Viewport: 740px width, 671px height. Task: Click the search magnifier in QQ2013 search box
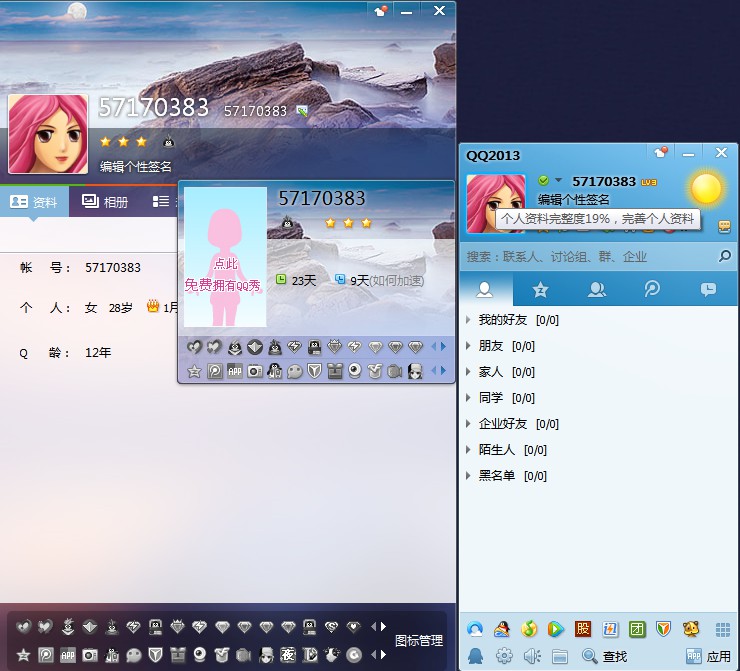[x=724, y=256]
